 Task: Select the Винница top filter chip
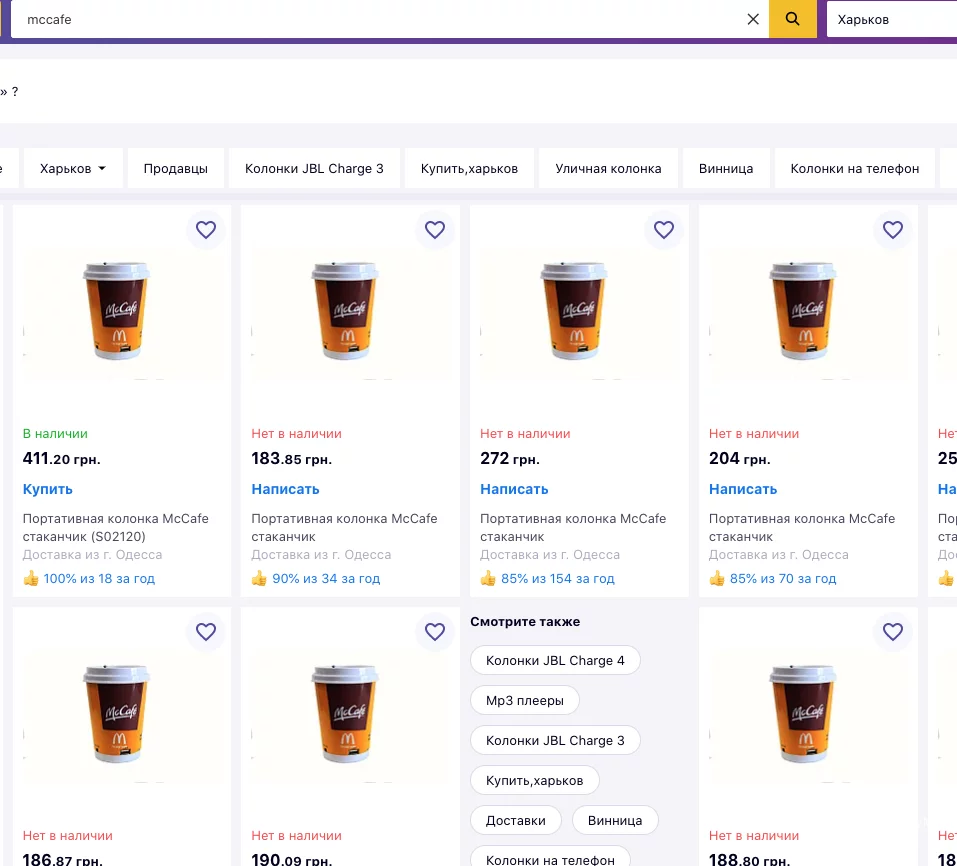tap(726, 168)
